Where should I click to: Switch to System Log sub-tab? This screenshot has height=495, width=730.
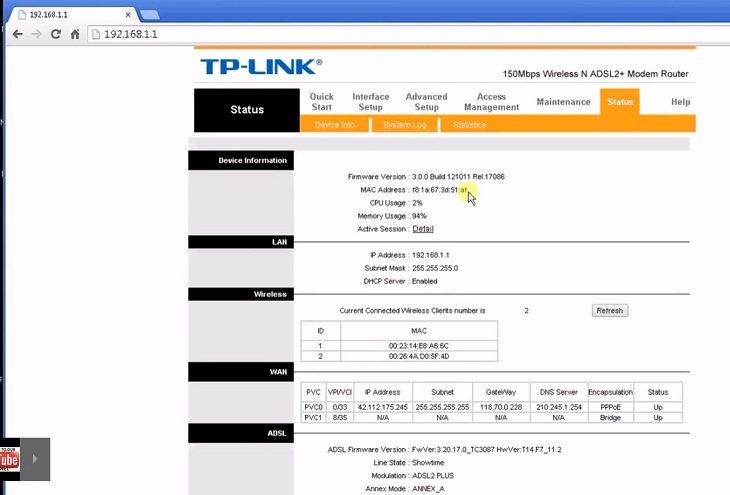(405, 125)
